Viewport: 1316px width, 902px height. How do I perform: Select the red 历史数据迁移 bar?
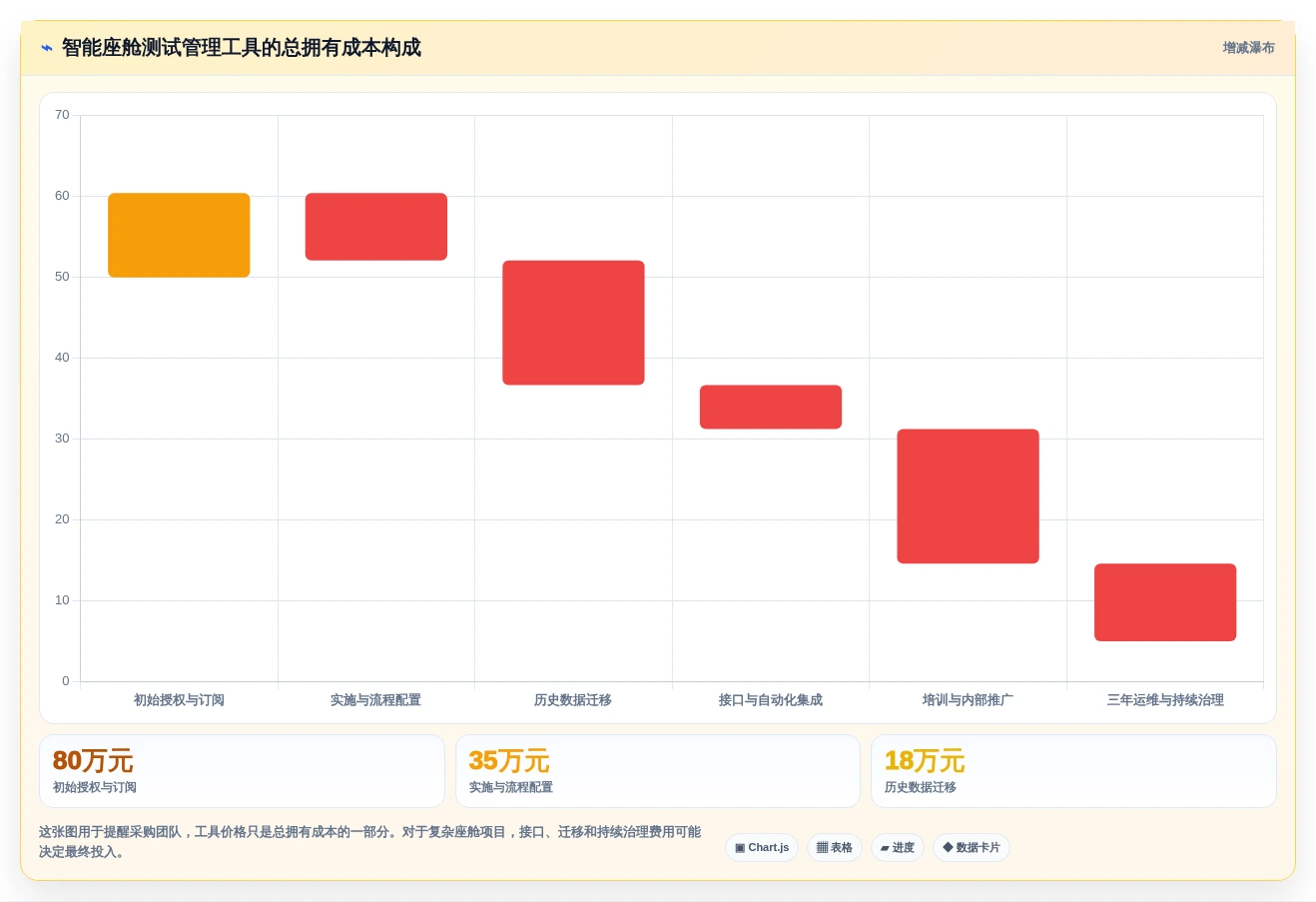[x=573, y=323]
